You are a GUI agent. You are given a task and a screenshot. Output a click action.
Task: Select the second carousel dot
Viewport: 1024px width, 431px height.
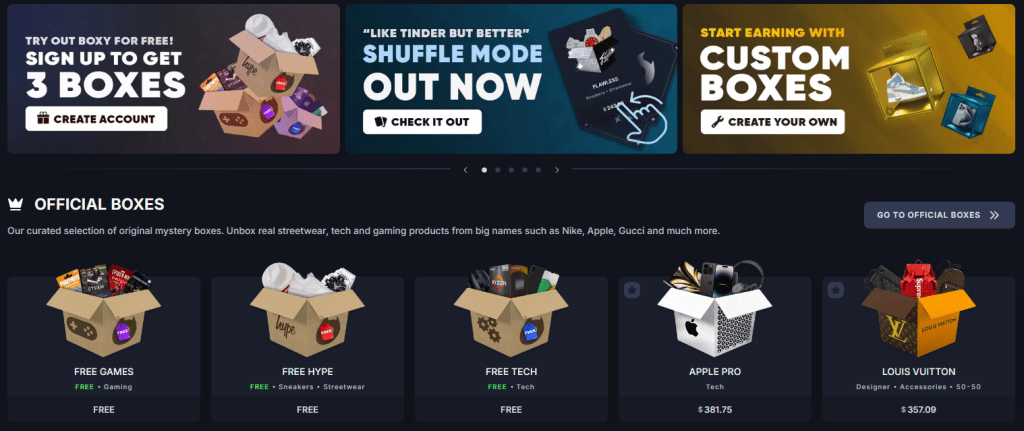[x=498, y=170]
